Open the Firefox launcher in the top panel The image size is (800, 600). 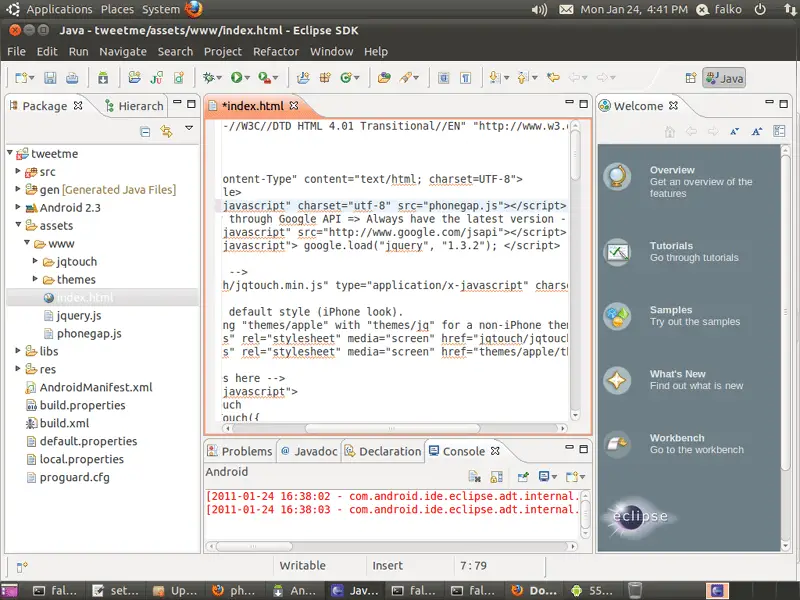(194, 9)
